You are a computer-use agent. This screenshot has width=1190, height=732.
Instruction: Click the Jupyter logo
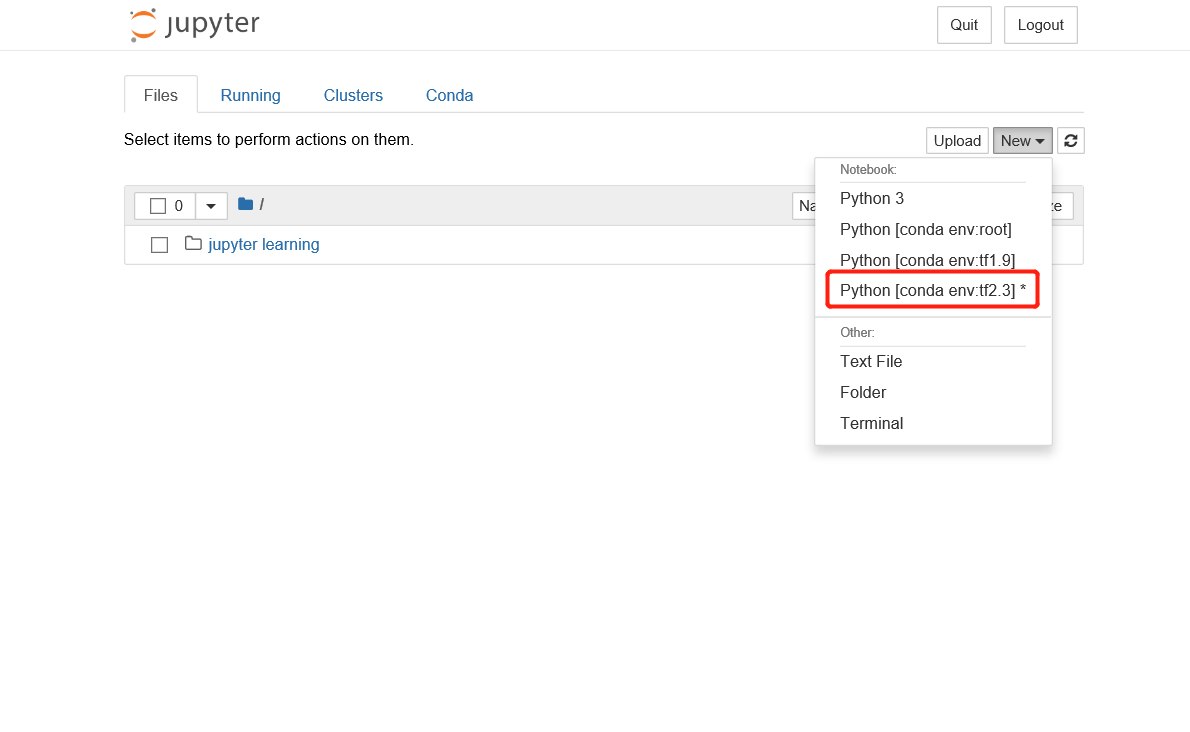click(x=194, y=24)
